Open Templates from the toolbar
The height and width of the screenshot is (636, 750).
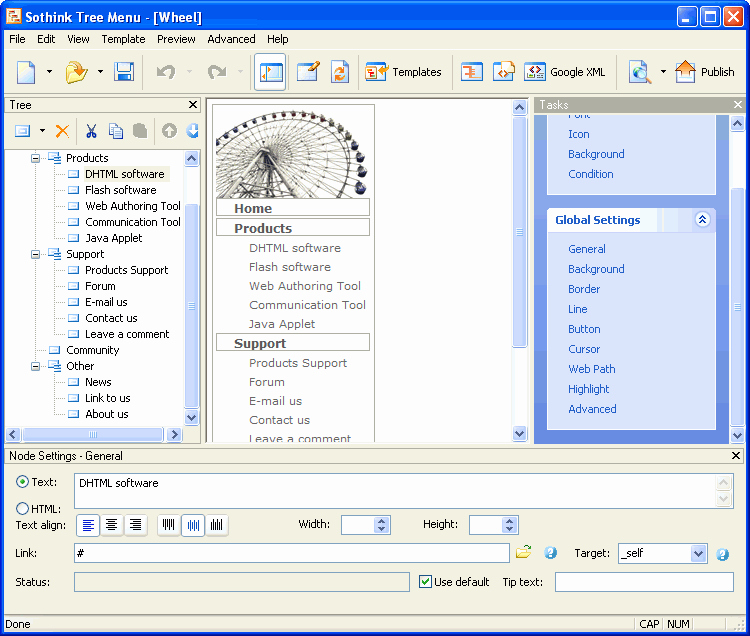click(403, 72)
